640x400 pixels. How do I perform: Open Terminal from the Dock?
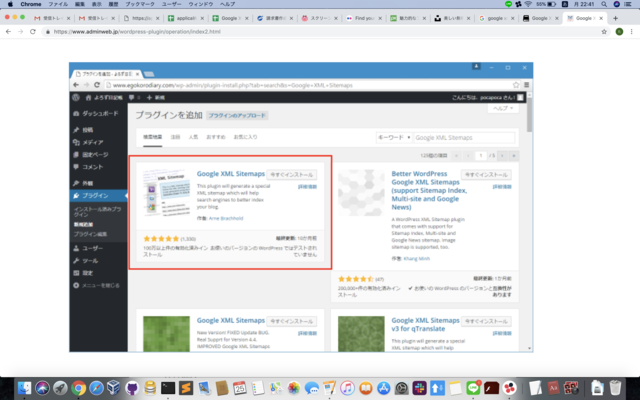pos(168,388)
